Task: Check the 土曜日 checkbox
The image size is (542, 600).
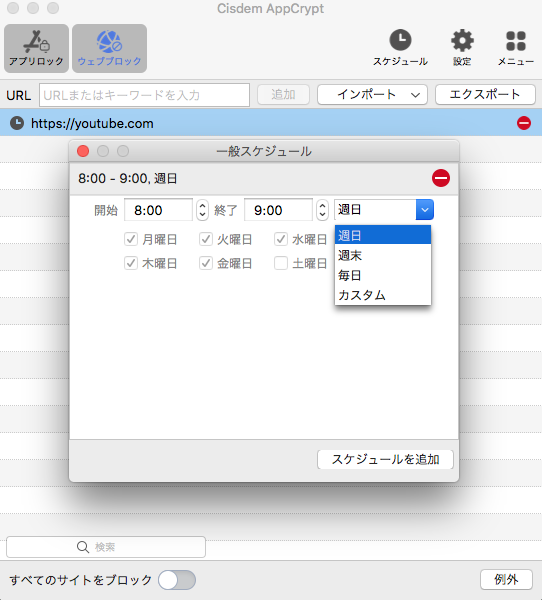Action: (281, 263)
